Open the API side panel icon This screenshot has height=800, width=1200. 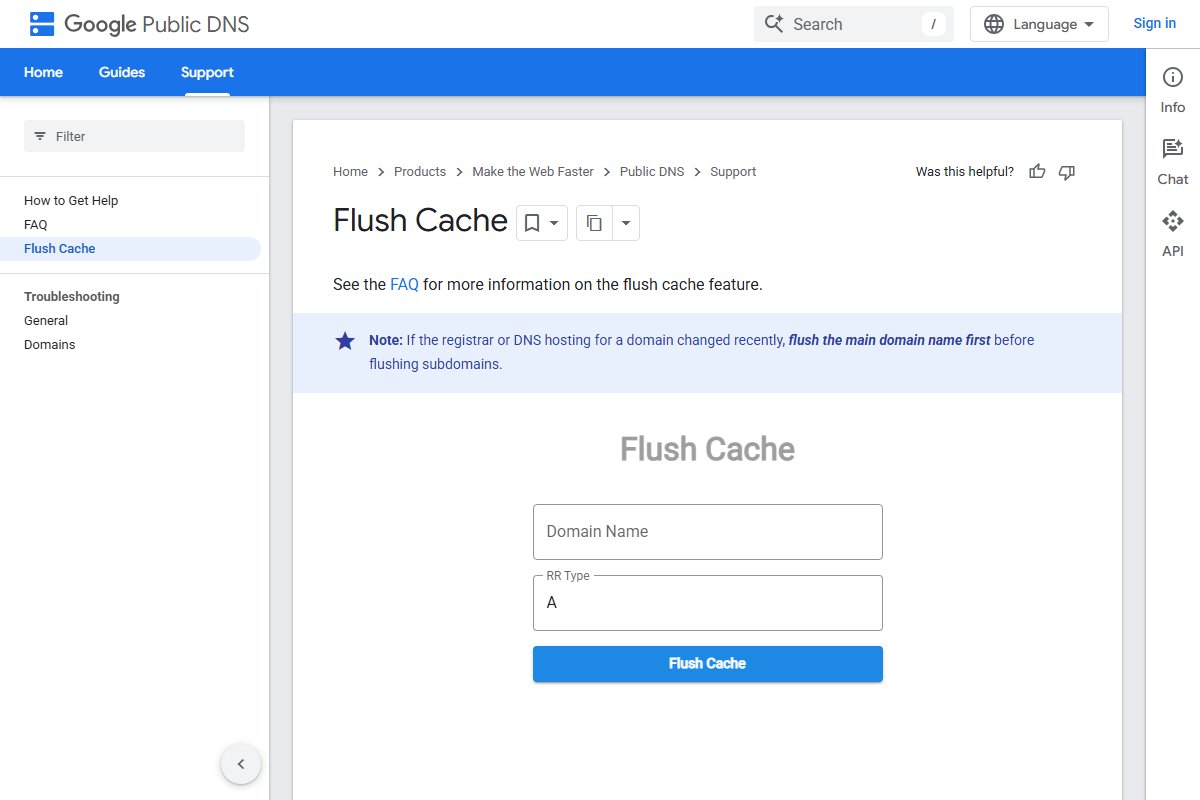pos(1173,221)
